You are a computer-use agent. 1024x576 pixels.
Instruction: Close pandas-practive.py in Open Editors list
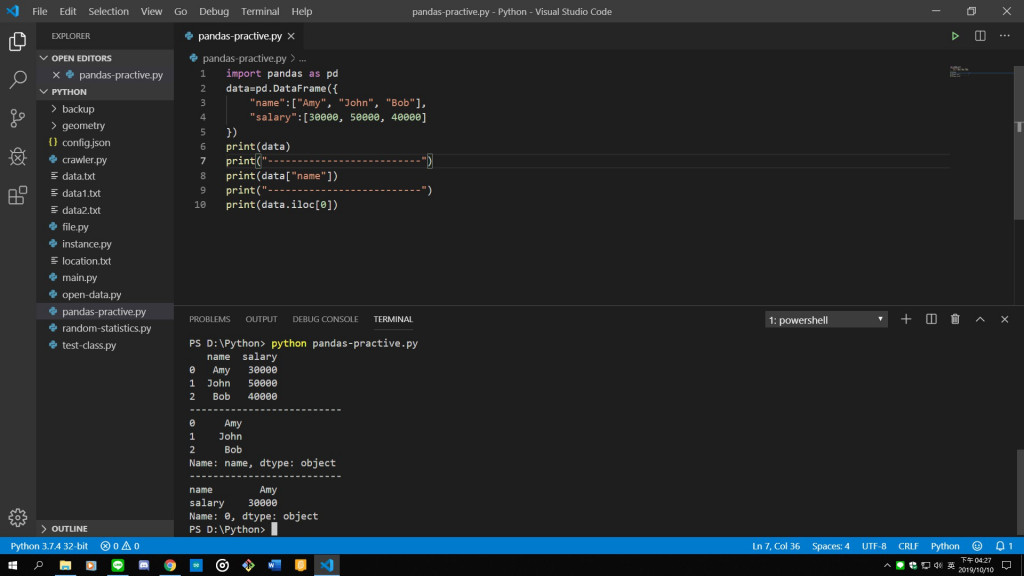[56, 74]
